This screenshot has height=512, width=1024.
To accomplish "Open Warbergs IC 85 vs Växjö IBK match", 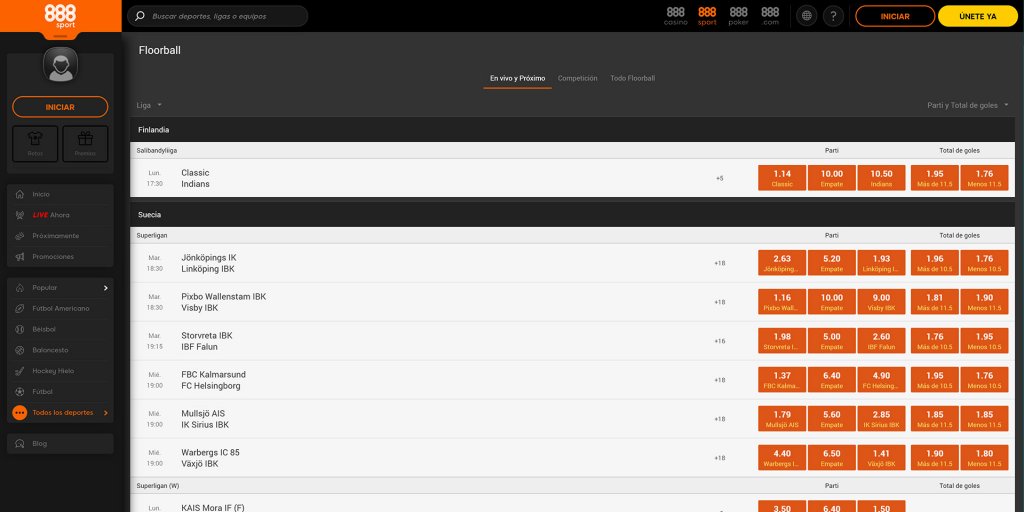I will tap(210, 458).
